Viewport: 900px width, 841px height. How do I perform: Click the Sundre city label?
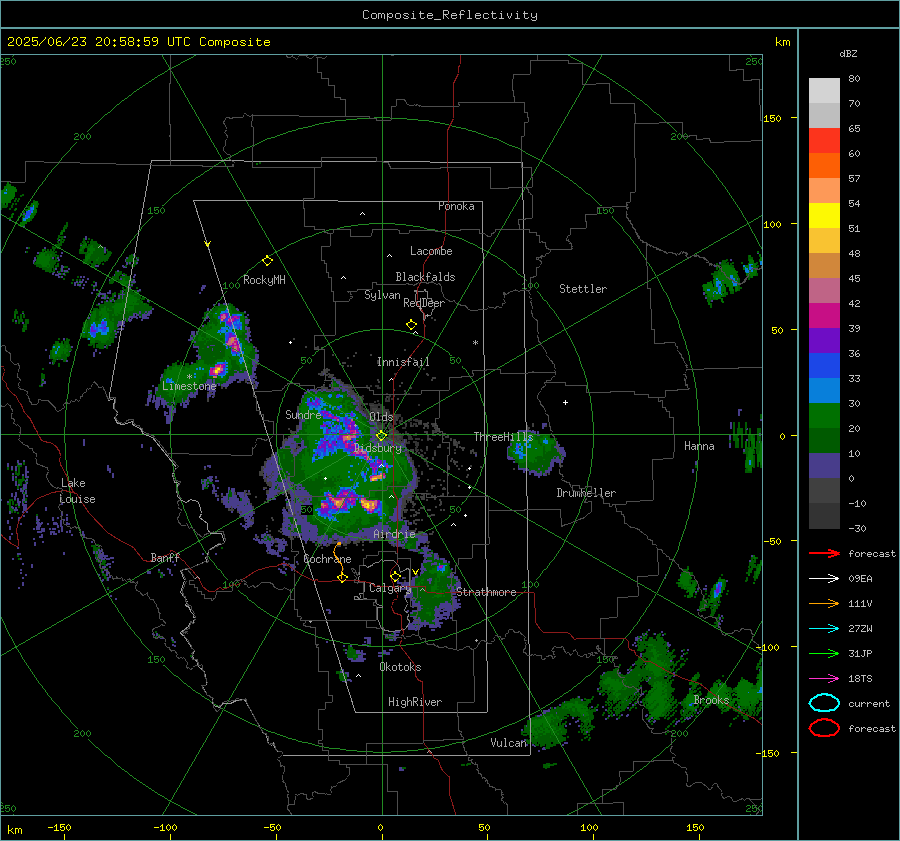pyautogui.click(x=303, y=414)
